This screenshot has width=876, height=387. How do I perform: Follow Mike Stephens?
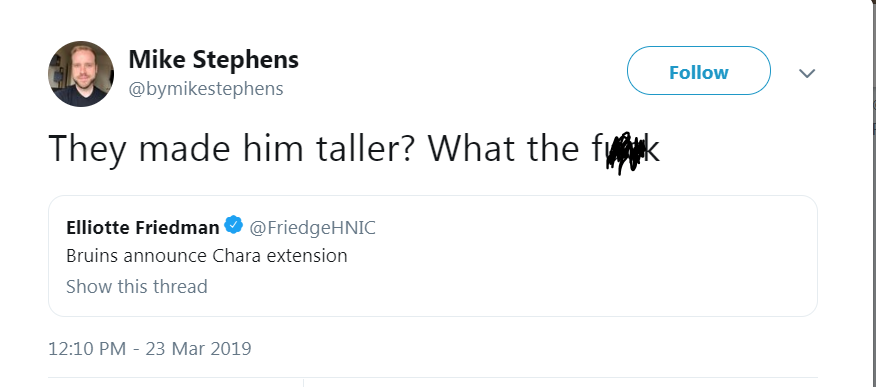click(698, 71)
